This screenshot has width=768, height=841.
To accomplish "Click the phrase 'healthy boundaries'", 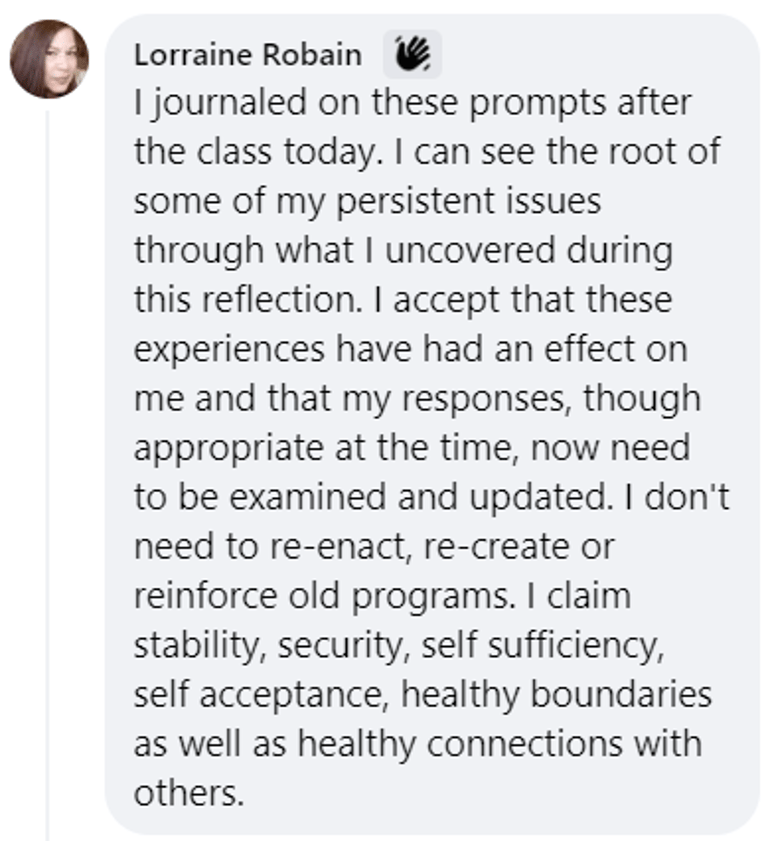I will pyautogui.click(x=557, y=695).
